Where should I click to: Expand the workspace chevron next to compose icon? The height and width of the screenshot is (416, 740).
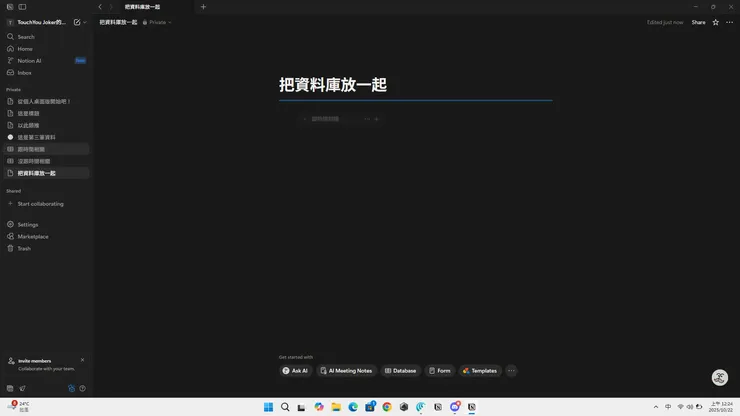(x=85, y=22)
